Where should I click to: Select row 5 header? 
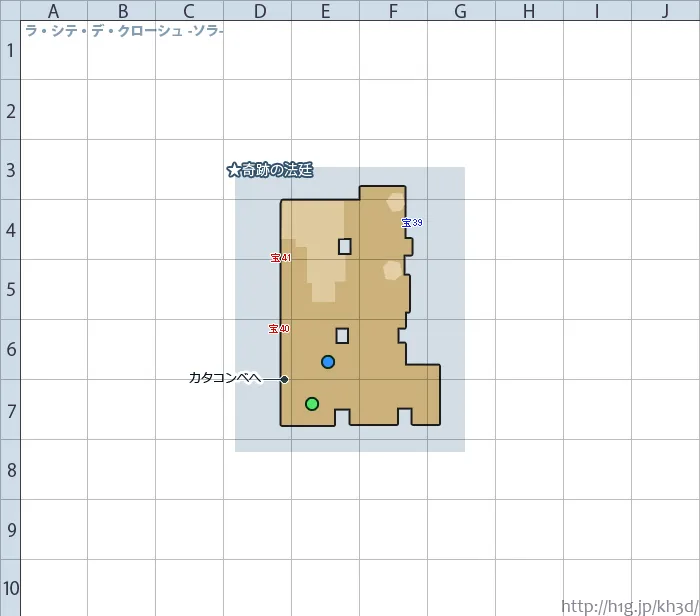[10, 290]
